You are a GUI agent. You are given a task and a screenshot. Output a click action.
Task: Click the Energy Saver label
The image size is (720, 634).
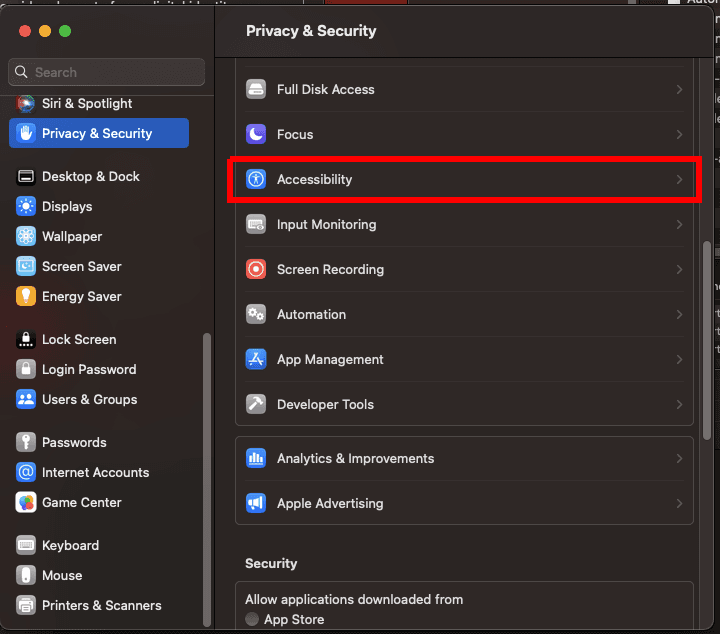tap(82, 297)
